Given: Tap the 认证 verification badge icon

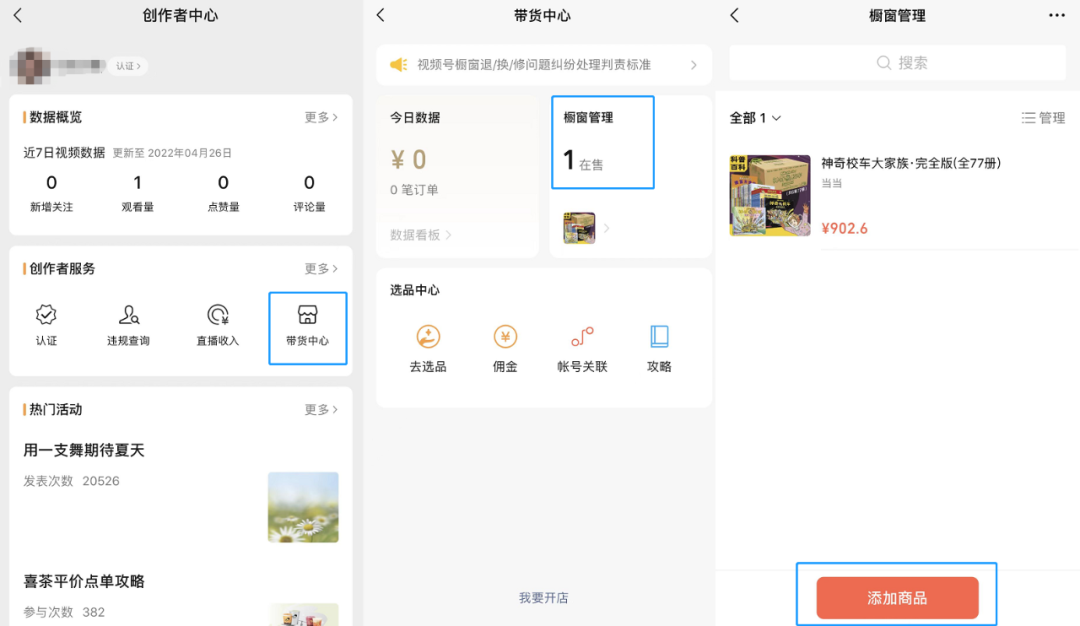Looking at the screenshot, I should click(x=46, y=317).
